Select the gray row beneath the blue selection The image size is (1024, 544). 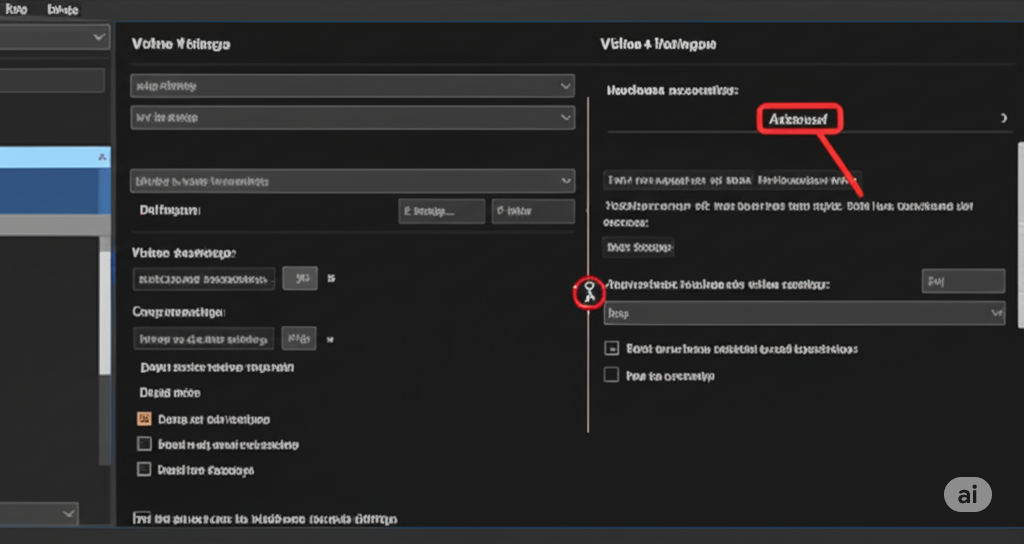[x=55, y=225]
